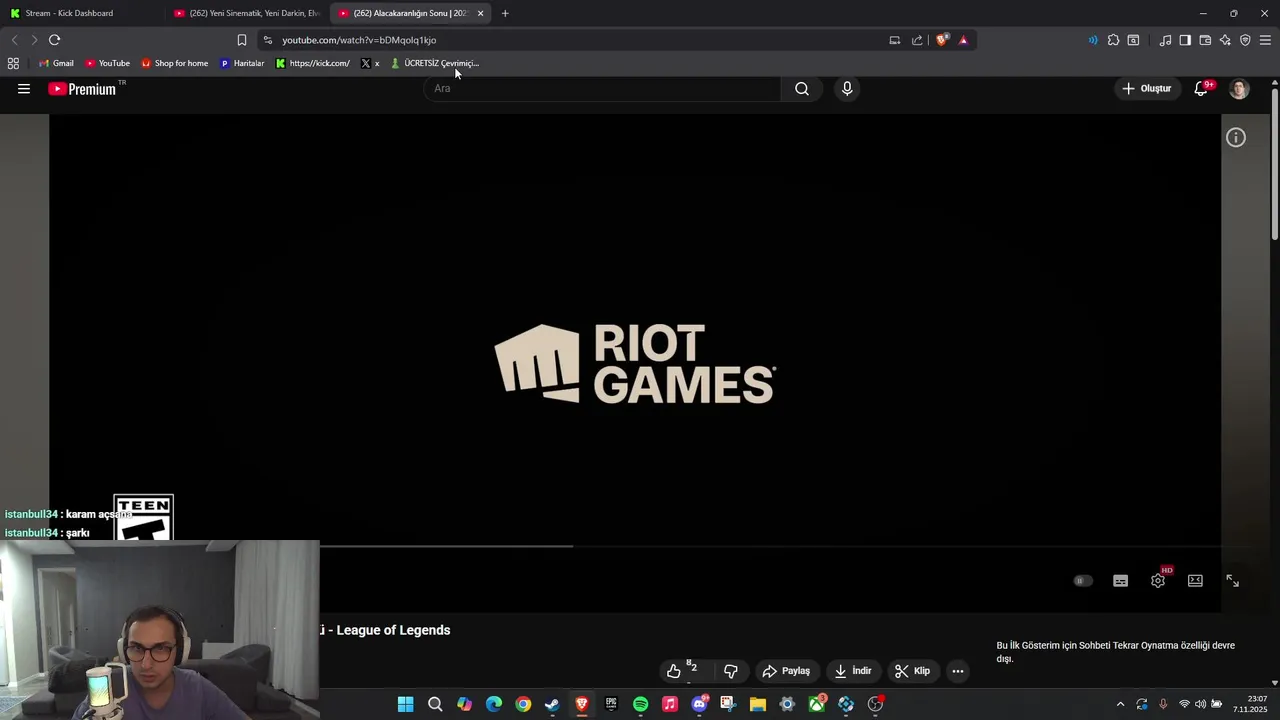Open the Brave playlist music icon

[x=1165, y=40]
